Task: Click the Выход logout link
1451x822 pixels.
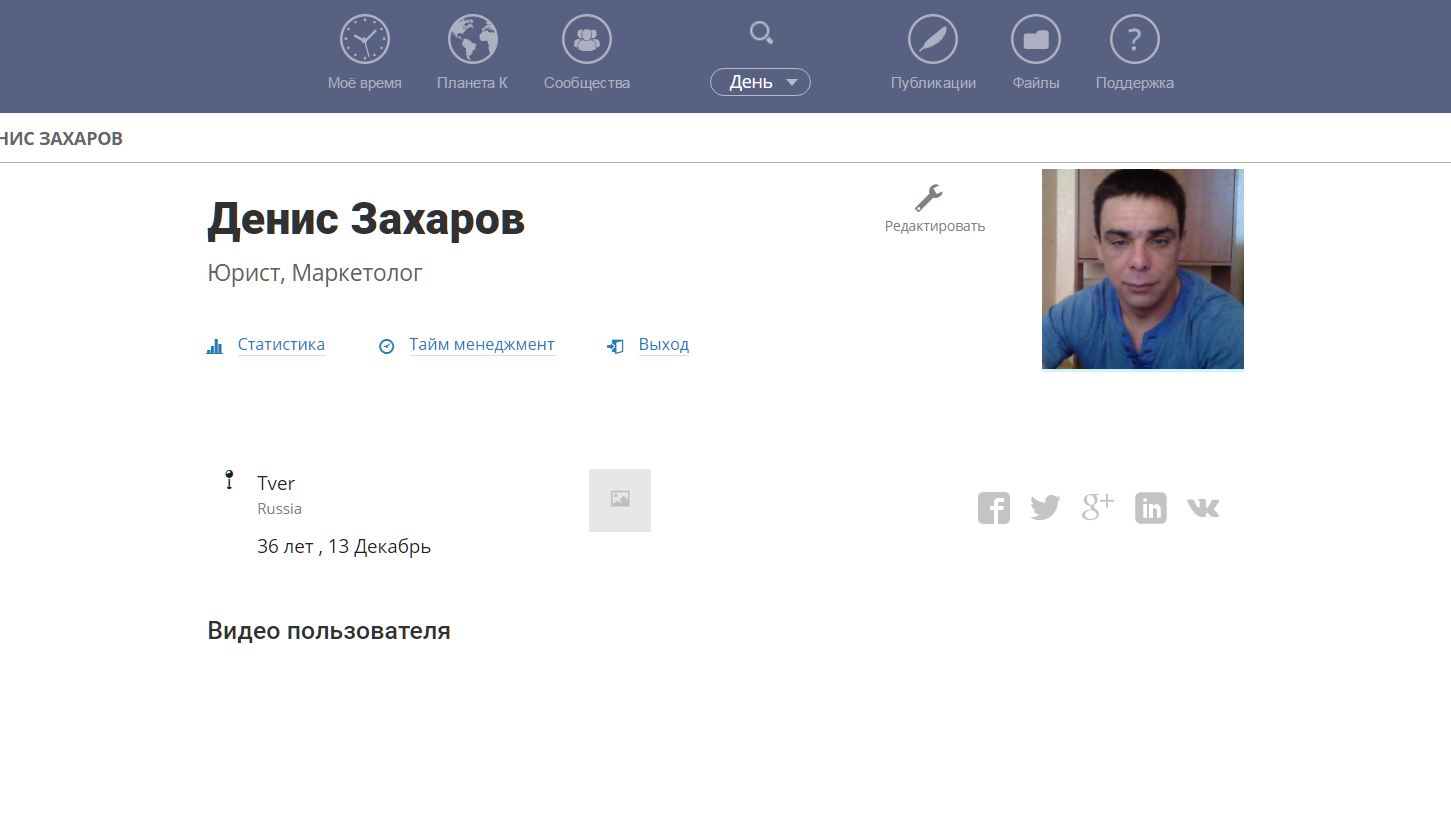Action: 664,344
